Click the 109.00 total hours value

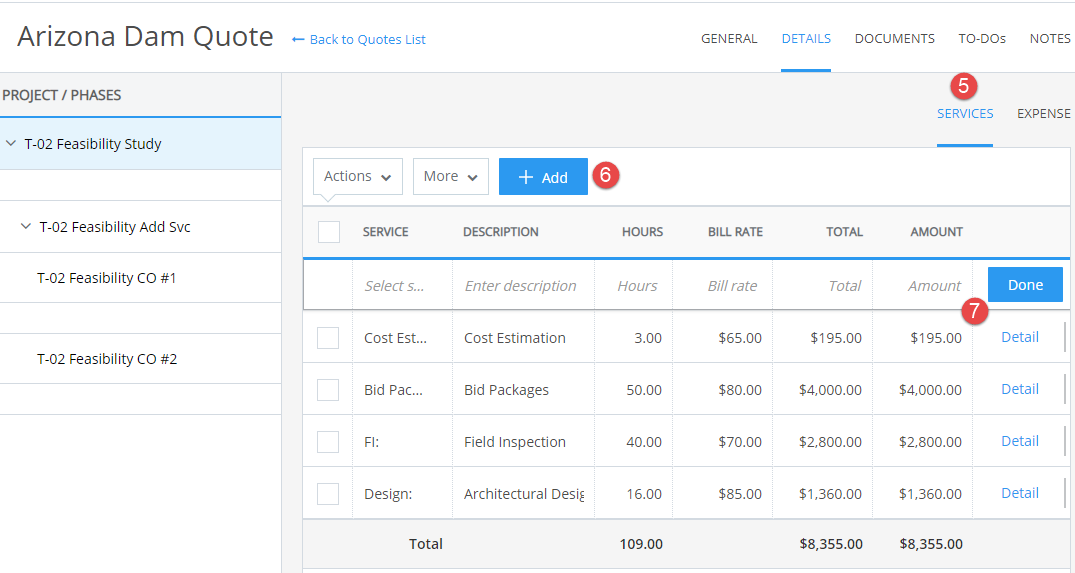641,544
